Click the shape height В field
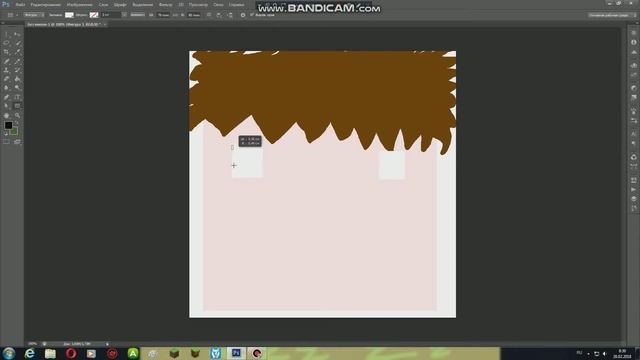640x360 pixels. click(x=194, y=15)
